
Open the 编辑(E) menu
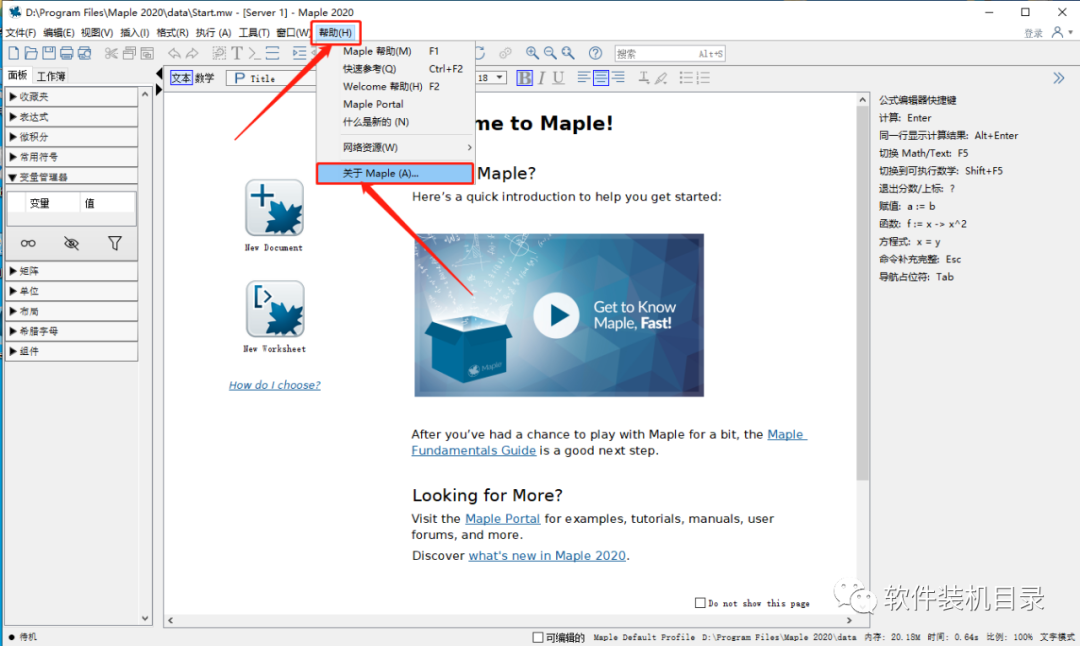pos(59,32)
